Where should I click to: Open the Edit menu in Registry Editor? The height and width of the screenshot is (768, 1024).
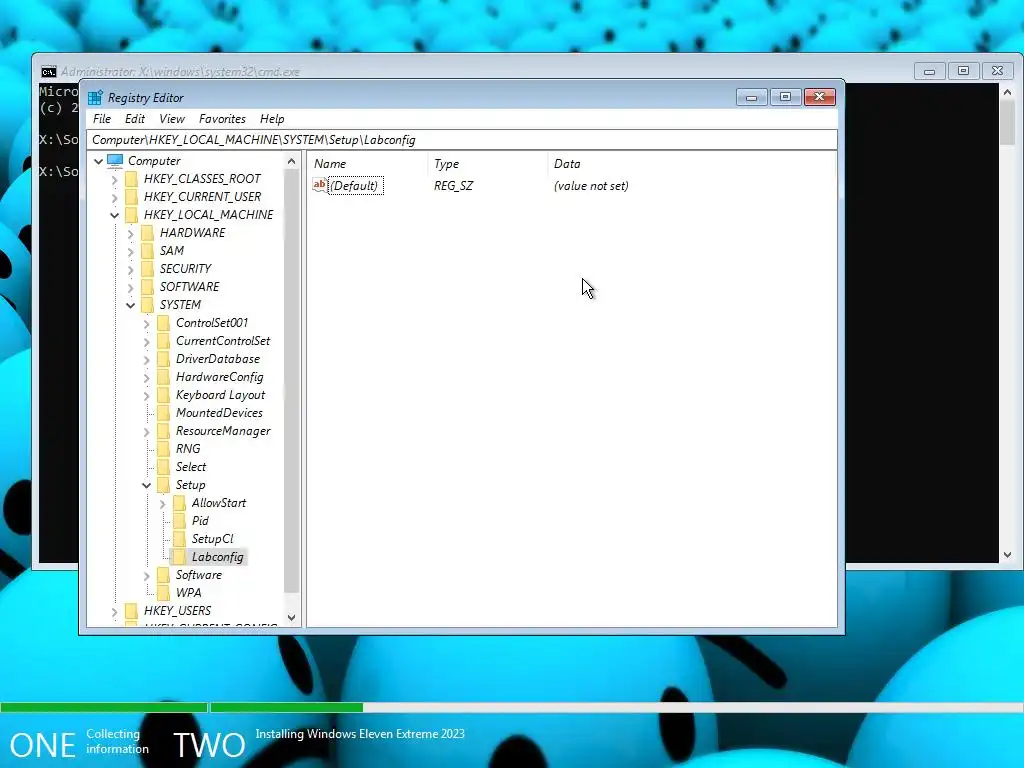tap(135, 119)
